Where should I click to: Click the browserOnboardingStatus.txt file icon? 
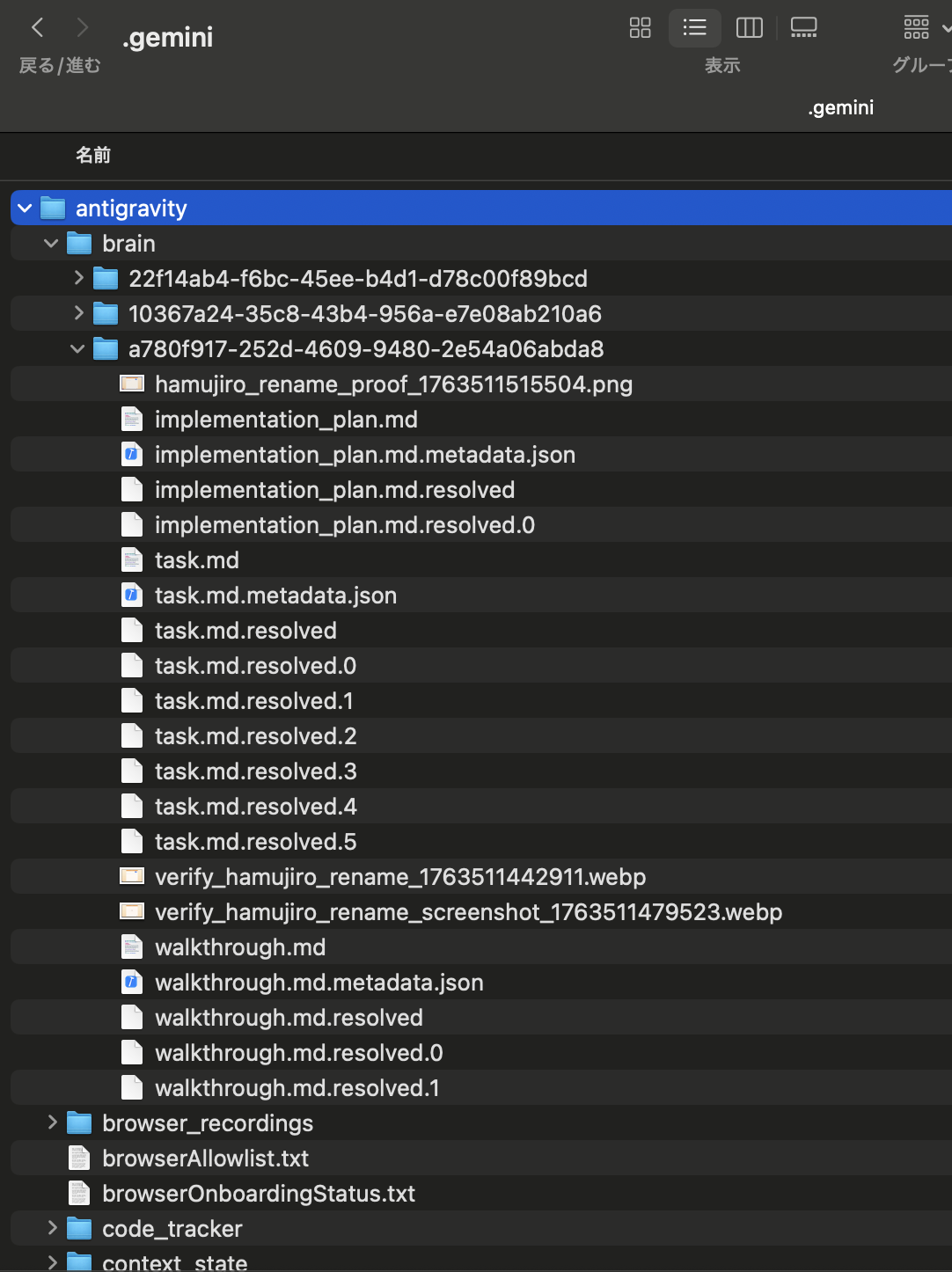pos(79,1194)
